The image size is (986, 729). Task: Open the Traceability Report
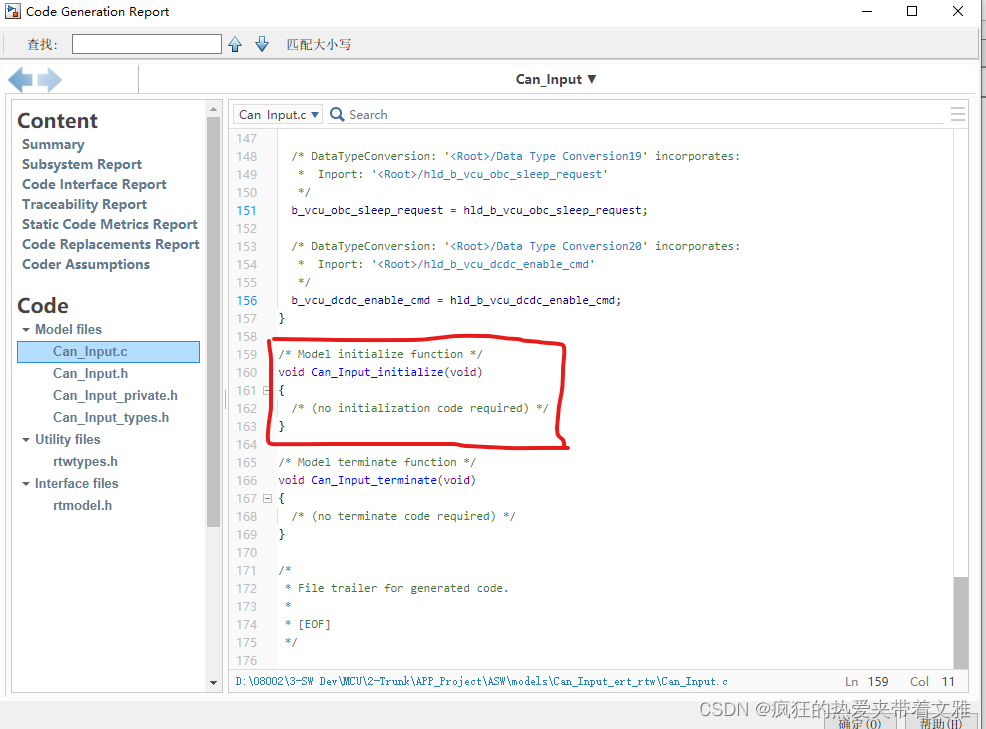(84, 205)
